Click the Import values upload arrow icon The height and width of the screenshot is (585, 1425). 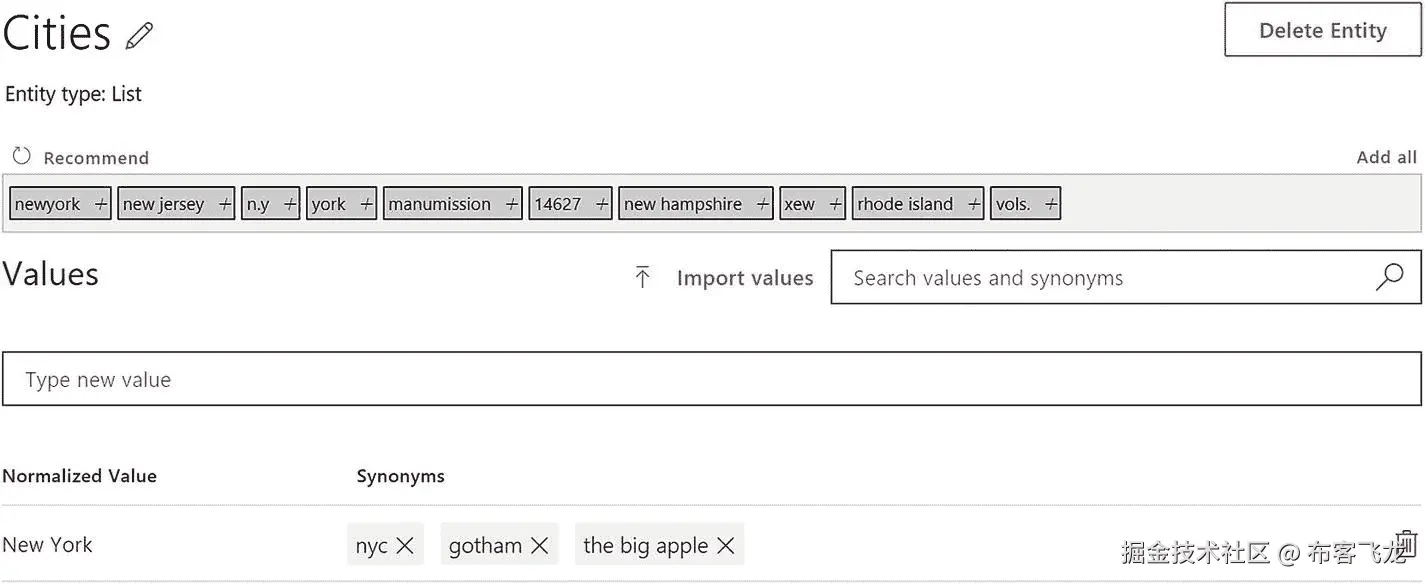pos(642,278)
